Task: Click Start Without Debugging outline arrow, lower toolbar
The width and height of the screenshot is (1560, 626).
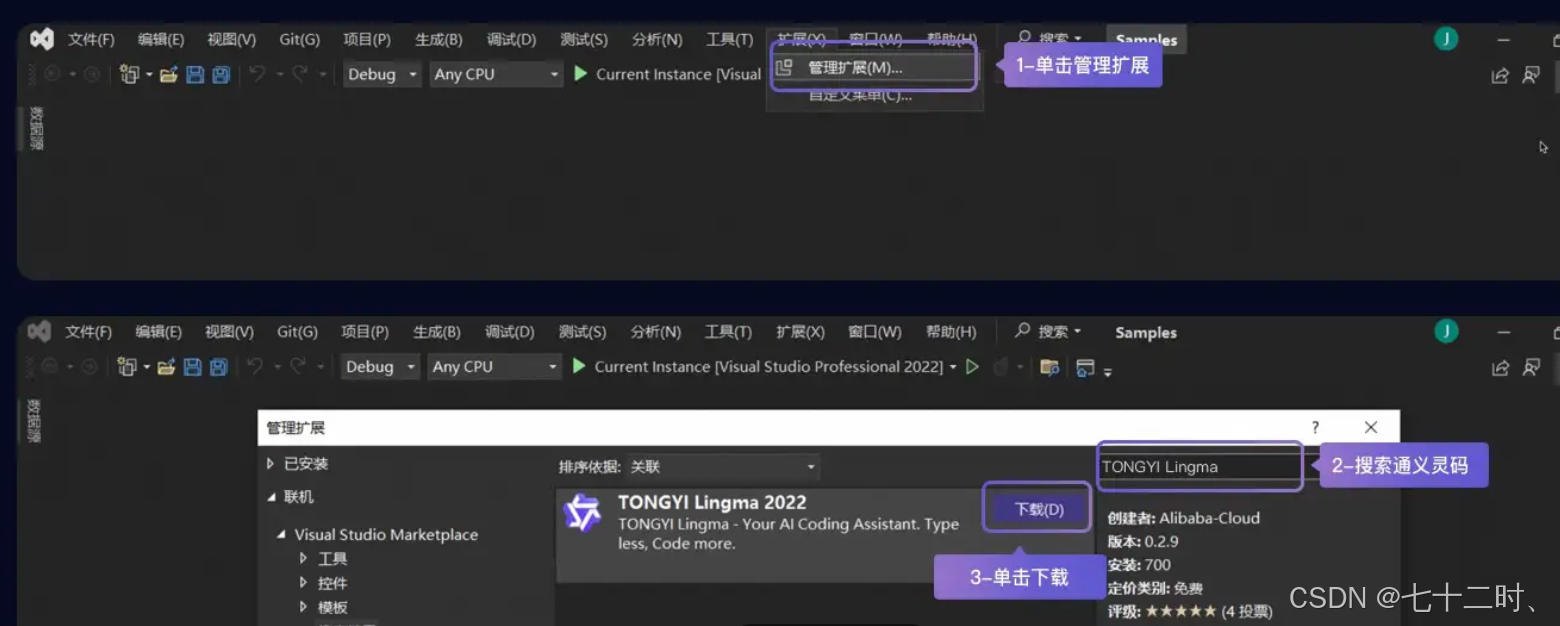Action: (972, 367)
